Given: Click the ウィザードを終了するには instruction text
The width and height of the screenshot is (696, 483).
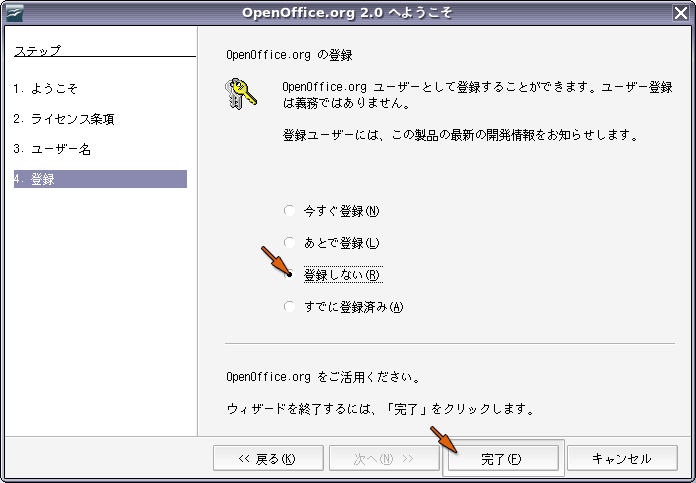Looking at the screenshot, I should point(380,408).
